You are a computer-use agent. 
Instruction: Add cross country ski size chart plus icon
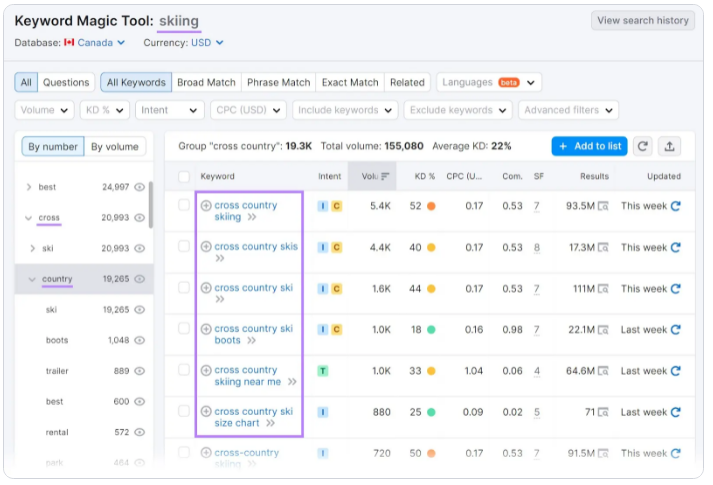coord(206,411)
